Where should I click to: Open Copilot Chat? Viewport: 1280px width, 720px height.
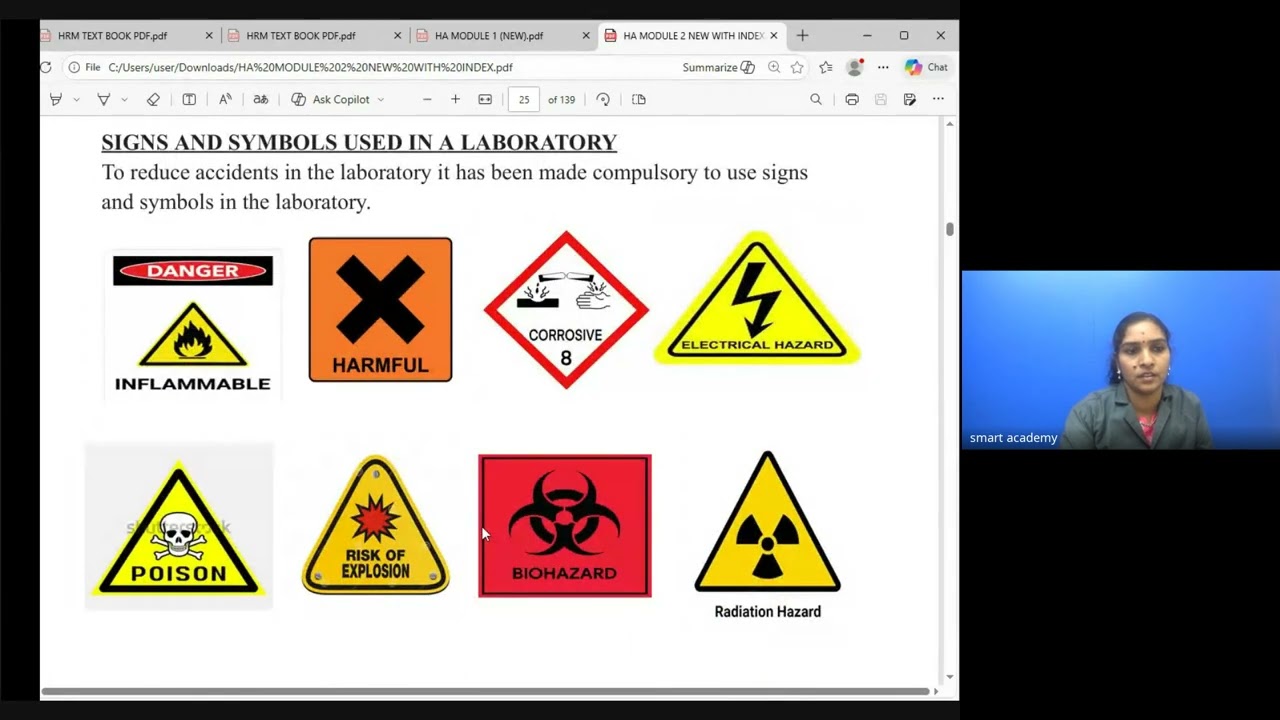926,67
